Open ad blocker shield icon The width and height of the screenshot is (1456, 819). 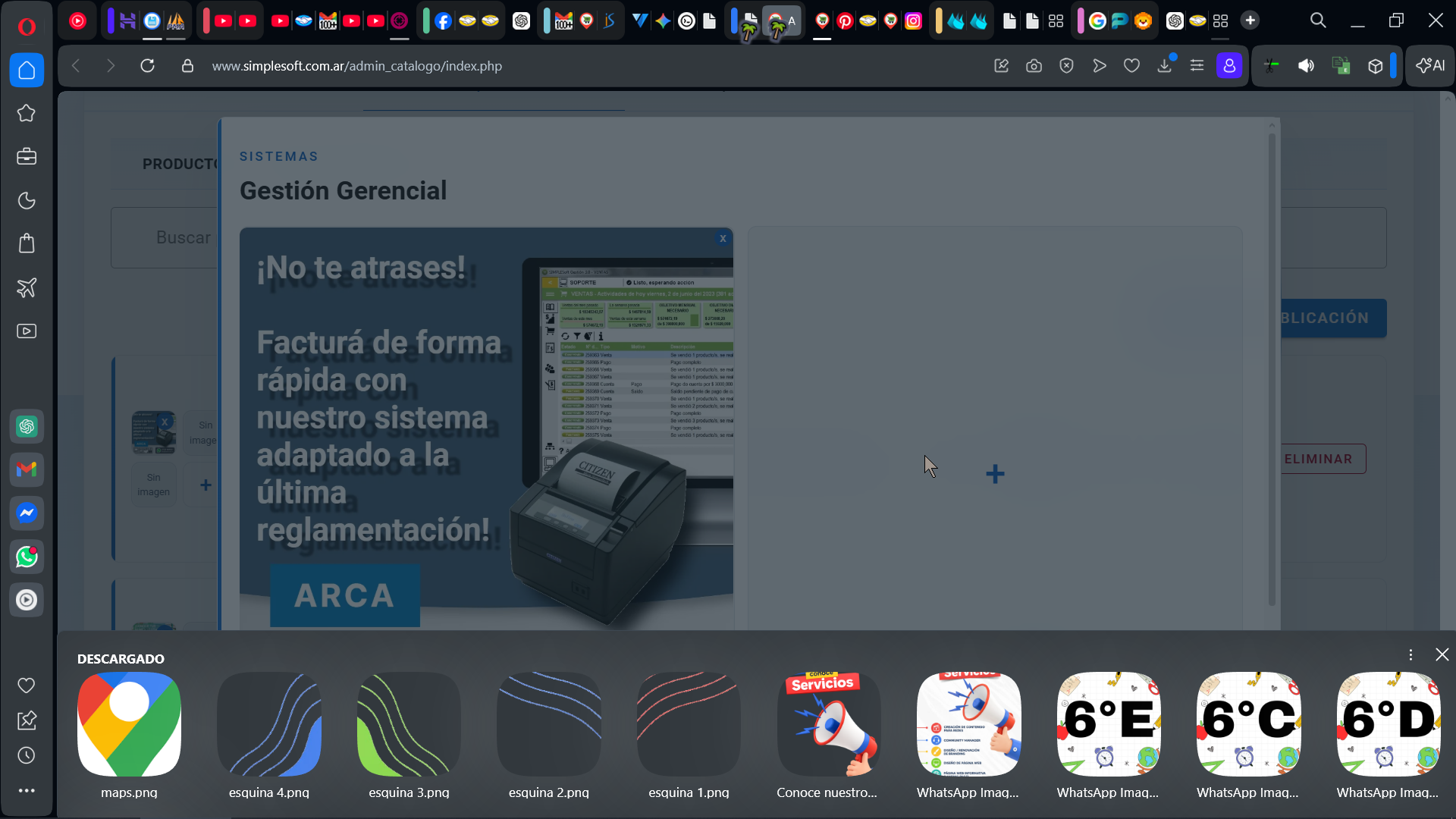(x=1066, y=66)
